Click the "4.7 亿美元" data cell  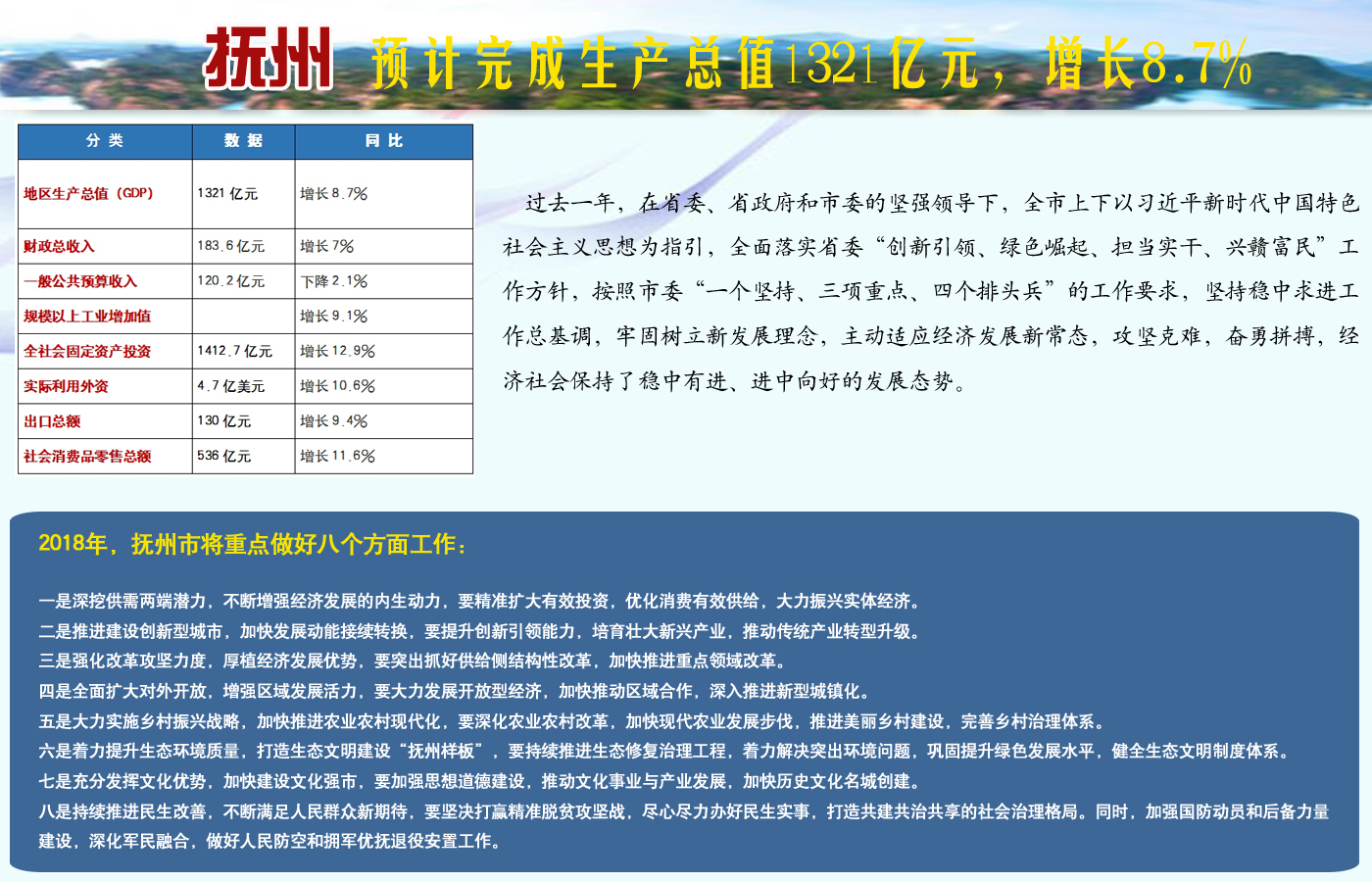point(230,386)
